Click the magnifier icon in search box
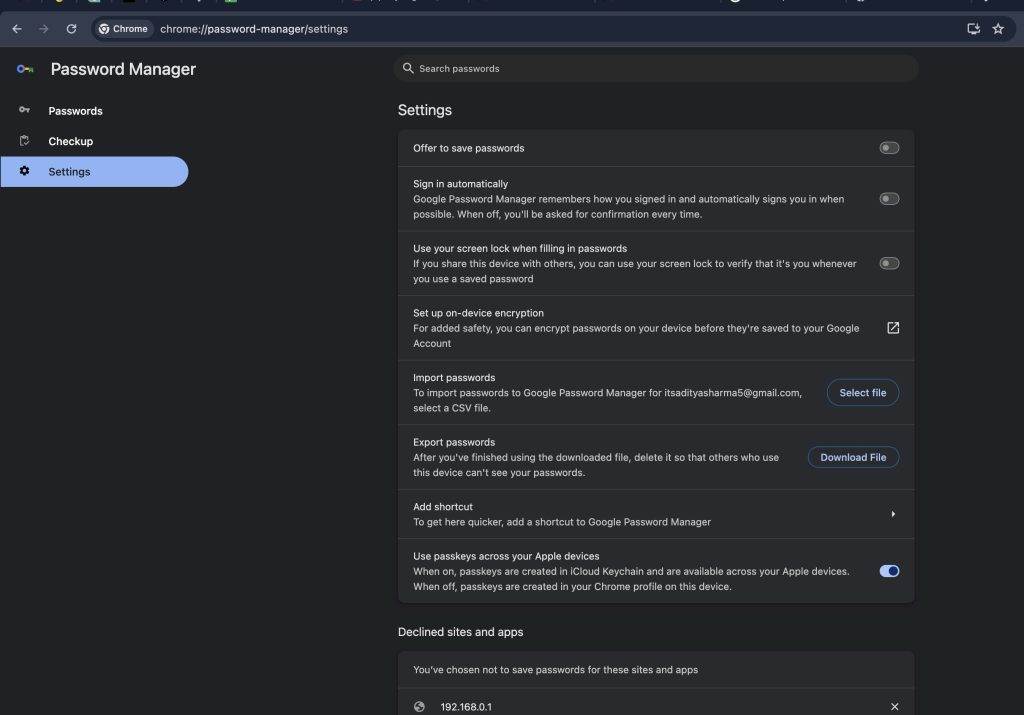1024x715 pixels. [408, 69]
